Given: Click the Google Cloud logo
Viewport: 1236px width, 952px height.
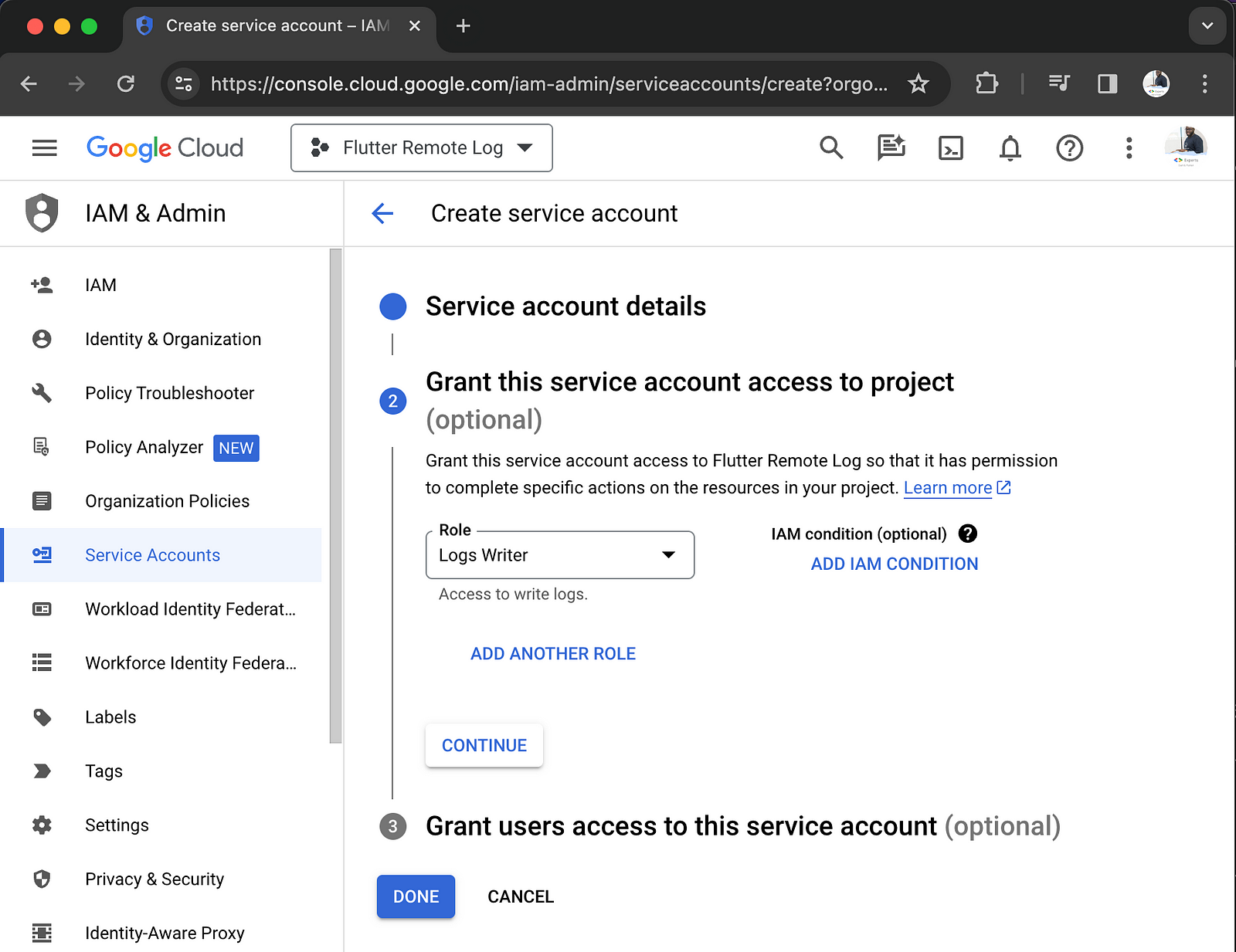Looking at the screenshot, I should 165,147.
